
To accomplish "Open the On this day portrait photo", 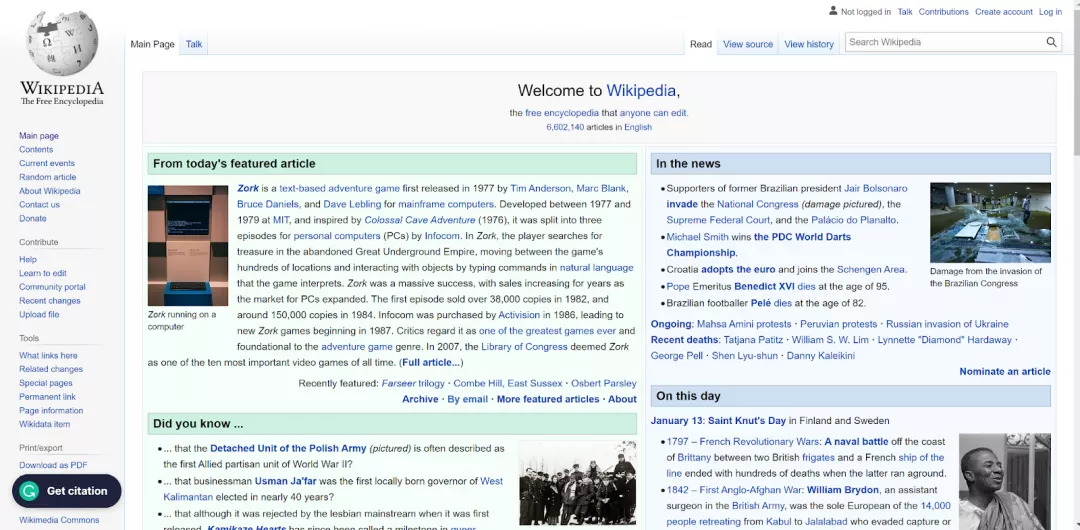I will coord(1004,482).
